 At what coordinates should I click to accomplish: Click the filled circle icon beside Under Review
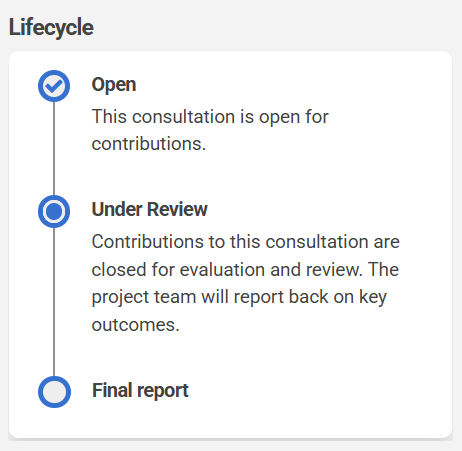(54, 211)
